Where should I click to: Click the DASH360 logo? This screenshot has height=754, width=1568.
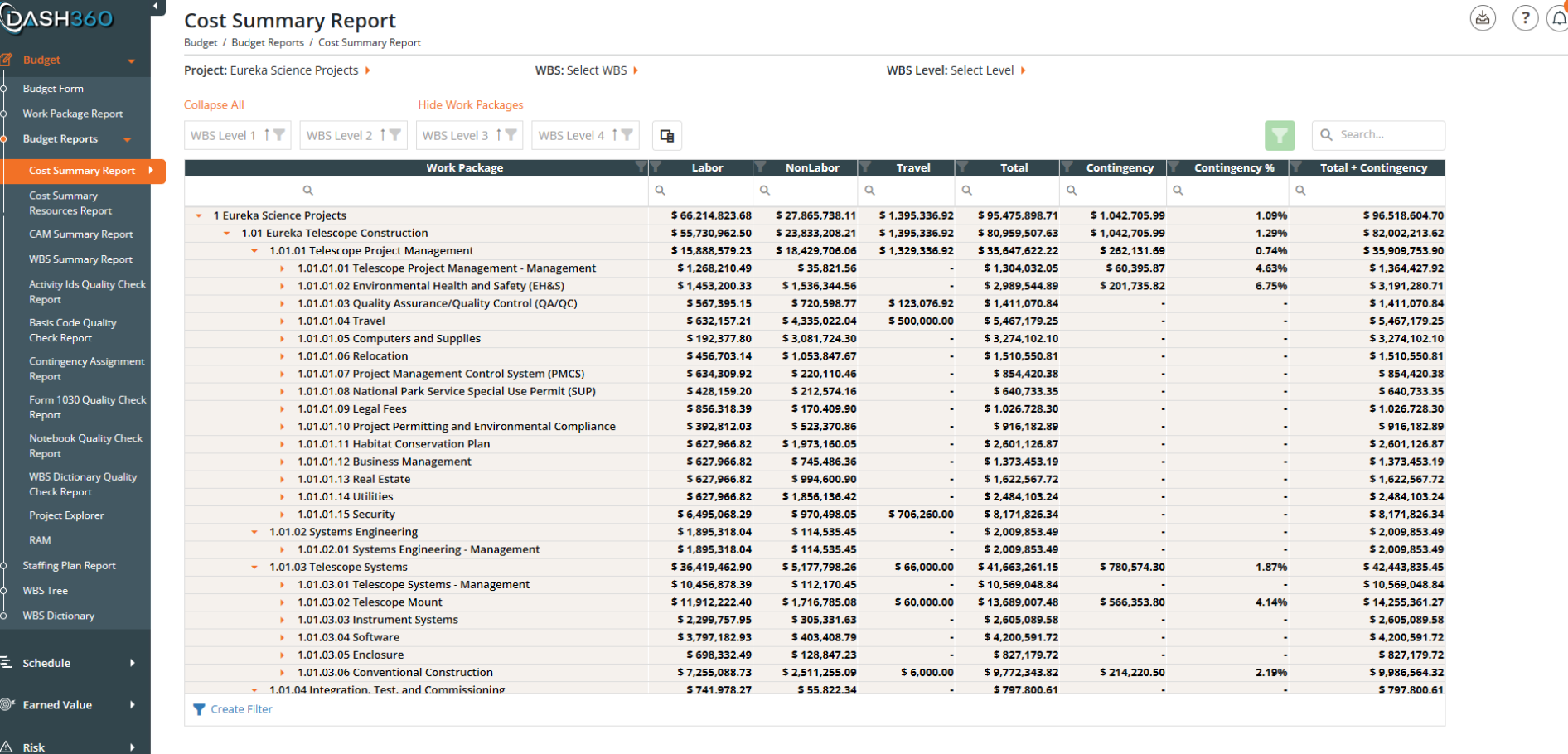pos(56,18)
